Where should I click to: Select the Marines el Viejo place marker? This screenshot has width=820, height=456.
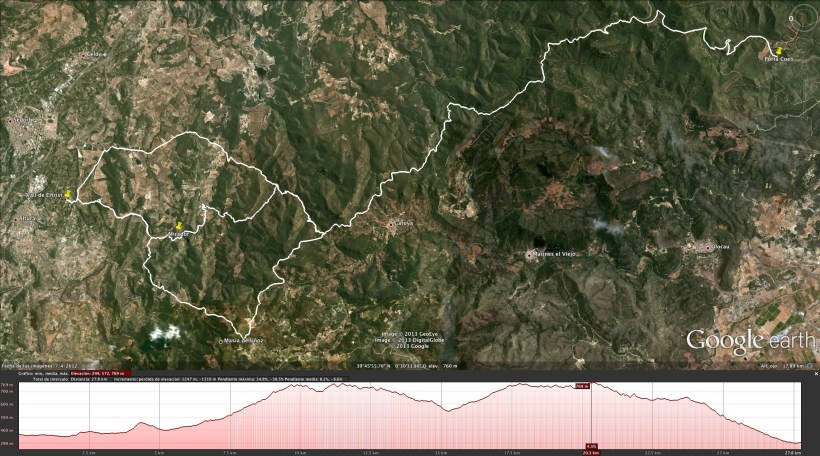(530, 254)
